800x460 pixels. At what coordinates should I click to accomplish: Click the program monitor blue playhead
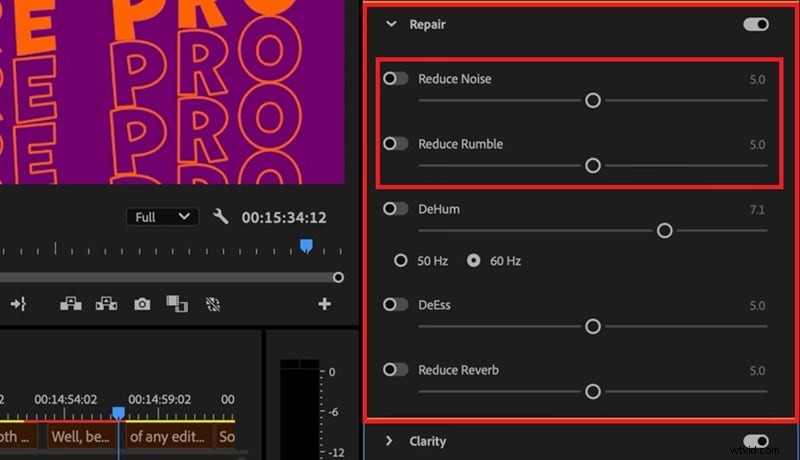tap(306, 246)
